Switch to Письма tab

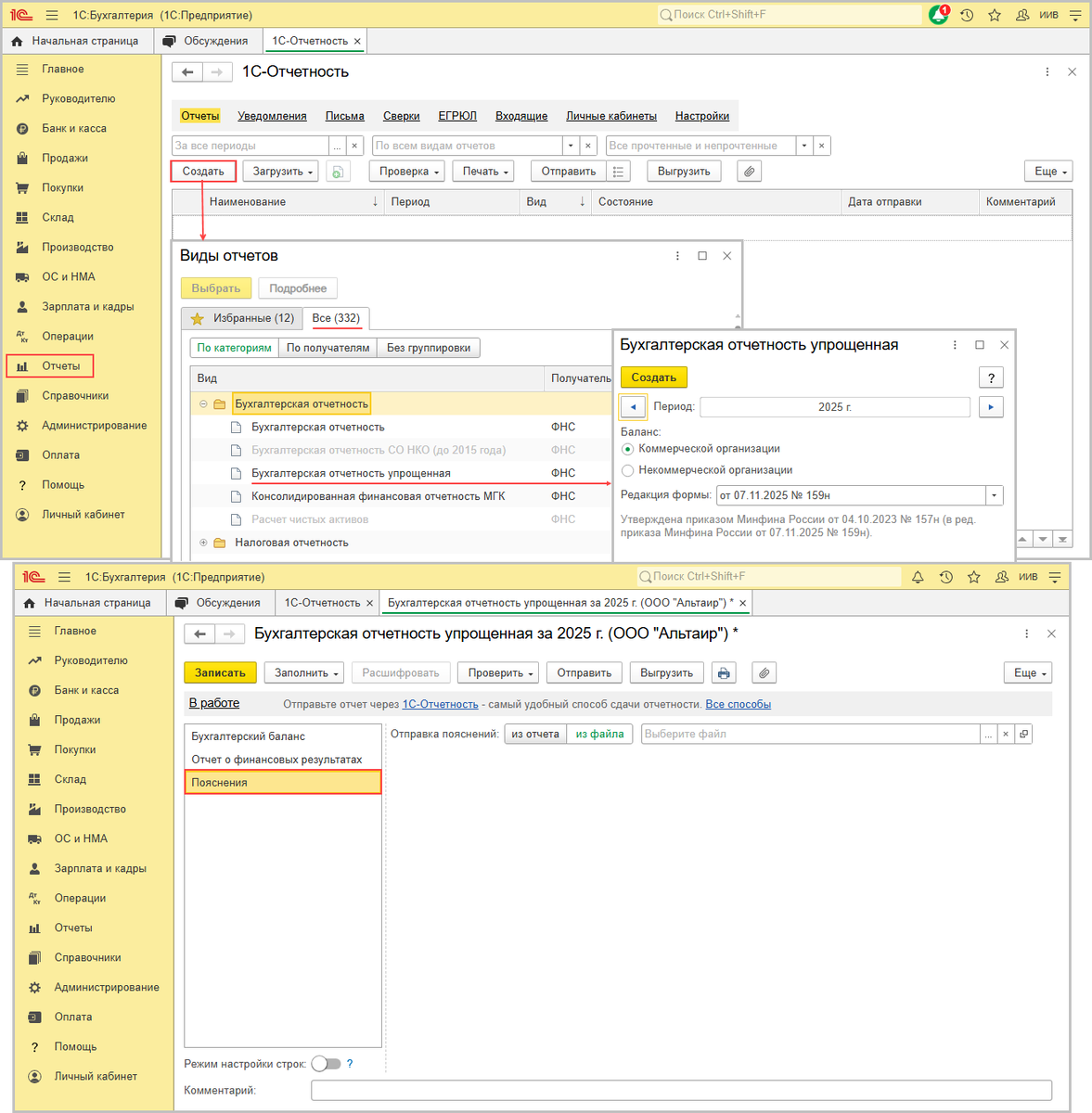pyautogui.click(x=345, y=116)
